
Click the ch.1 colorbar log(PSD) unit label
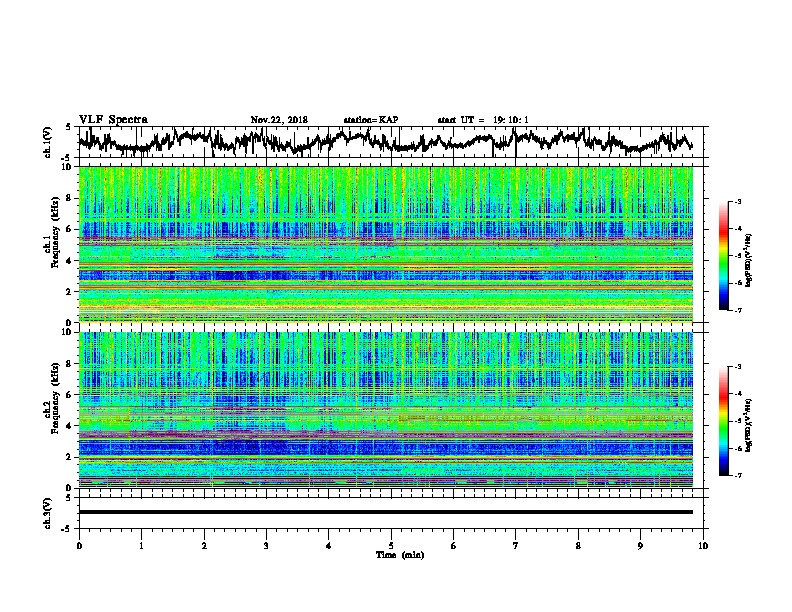click(748, 260)
